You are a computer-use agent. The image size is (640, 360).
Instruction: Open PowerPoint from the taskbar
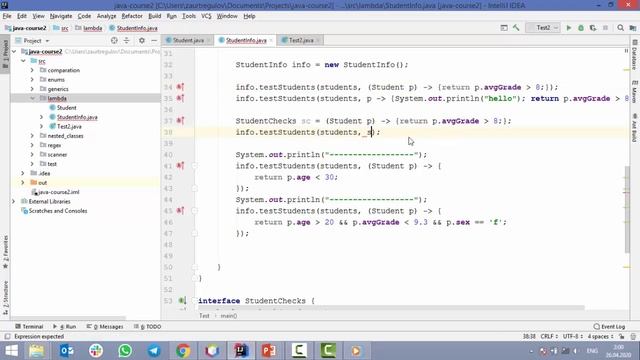tap(269, 351)
